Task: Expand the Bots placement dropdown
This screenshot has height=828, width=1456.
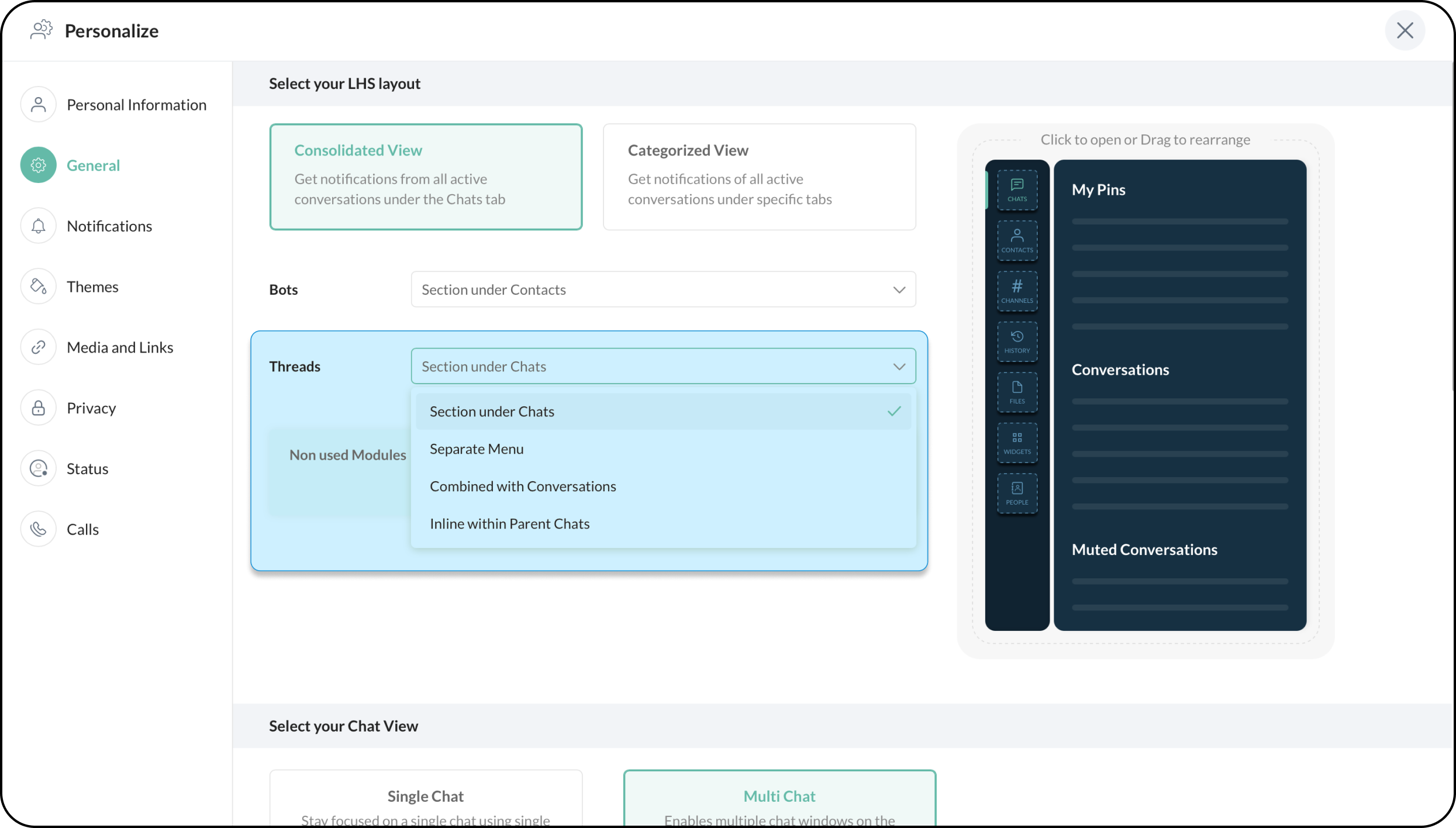Action: (x=663, y=289)
